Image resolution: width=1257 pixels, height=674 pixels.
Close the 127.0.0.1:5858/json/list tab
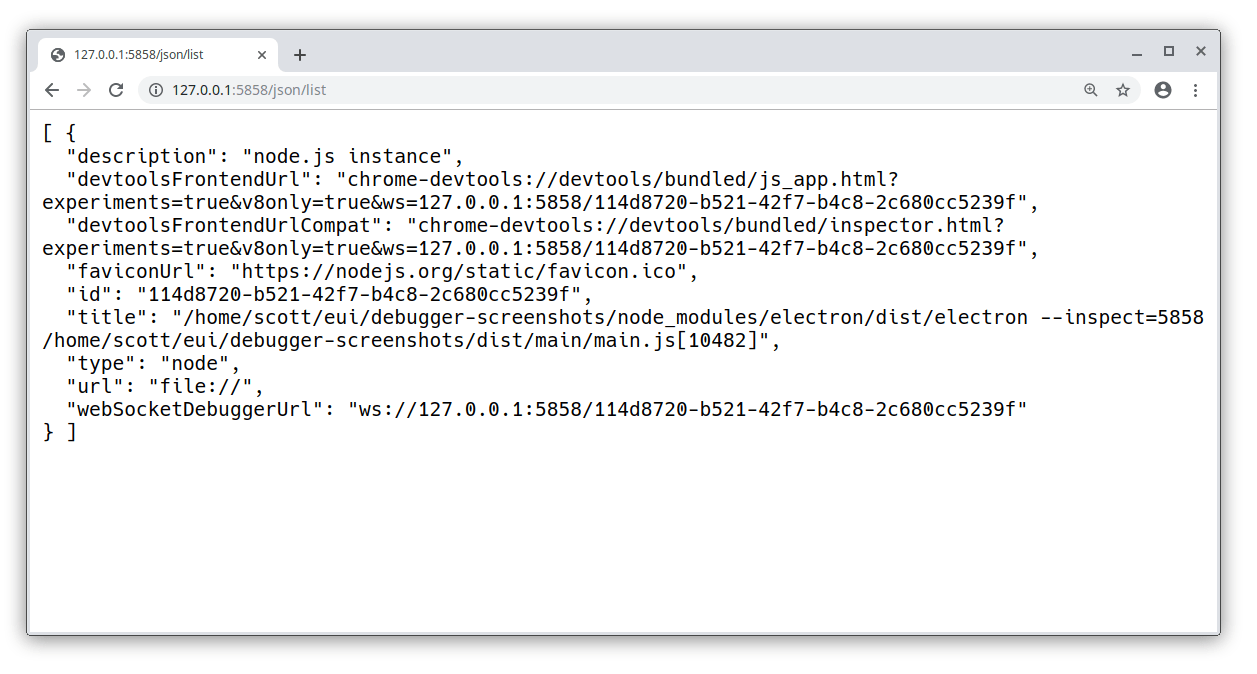262,55
